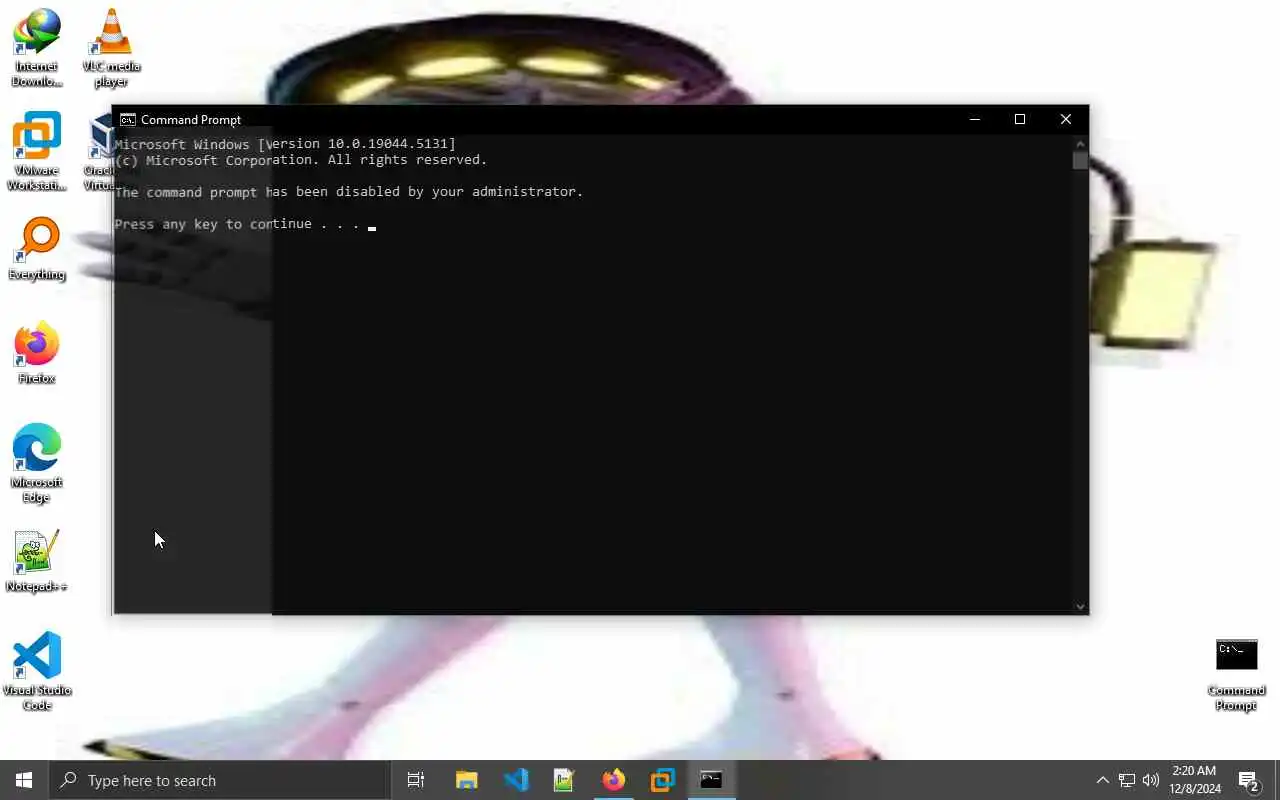Open Visual Studio Code taskbar icon
The width and height of the screenshot is (1280, 800).
(515, 780)
